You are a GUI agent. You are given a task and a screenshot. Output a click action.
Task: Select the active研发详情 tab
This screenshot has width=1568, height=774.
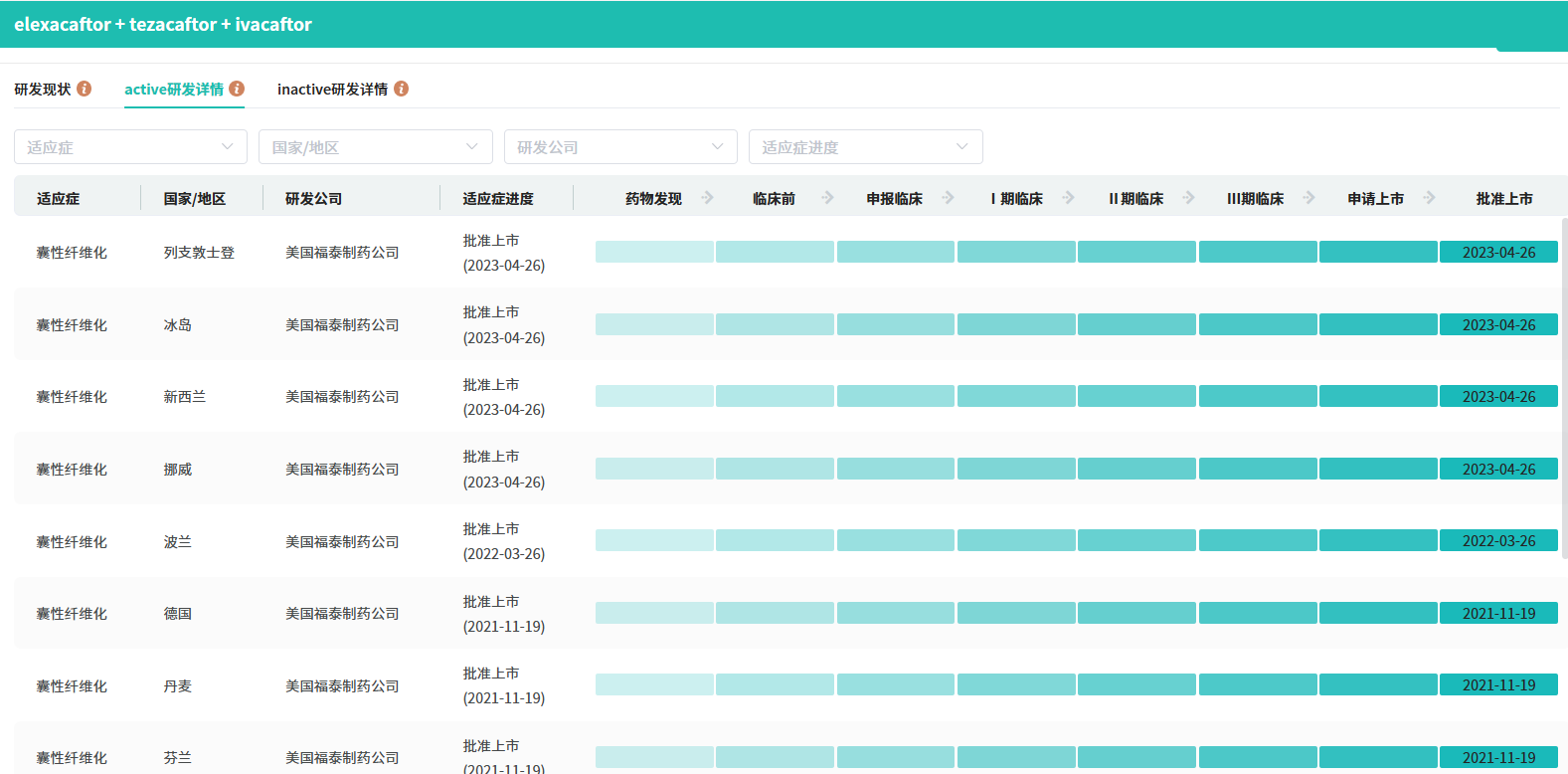click(x=174, y=90)
